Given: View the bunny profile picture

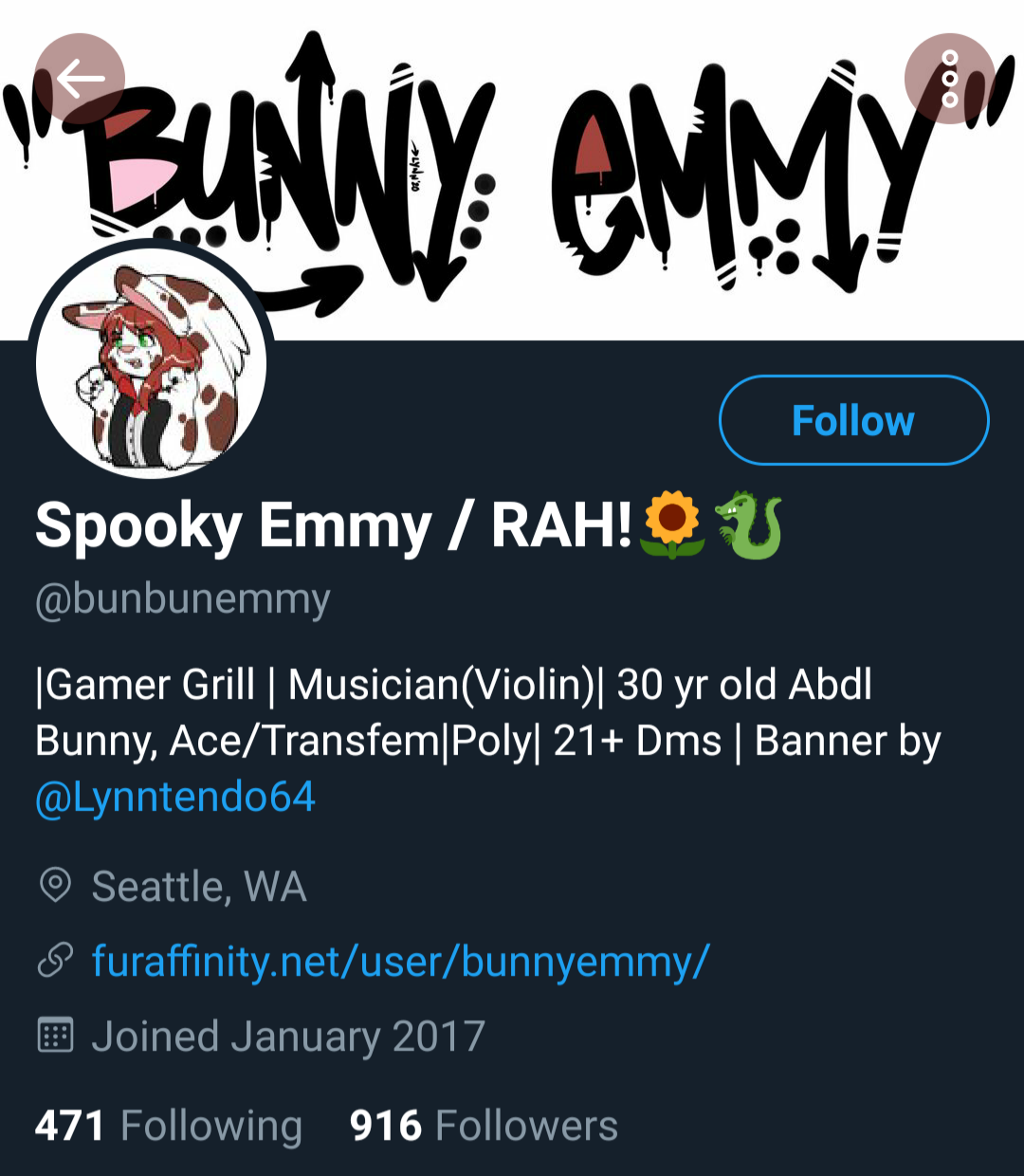Looking at the screenshot, I should pos(151,363).
